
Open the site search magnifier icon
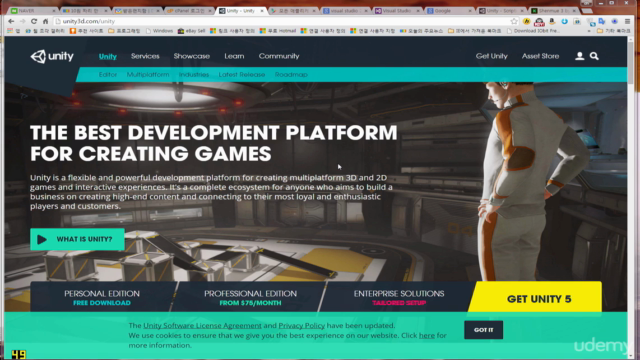click(594, 56)
